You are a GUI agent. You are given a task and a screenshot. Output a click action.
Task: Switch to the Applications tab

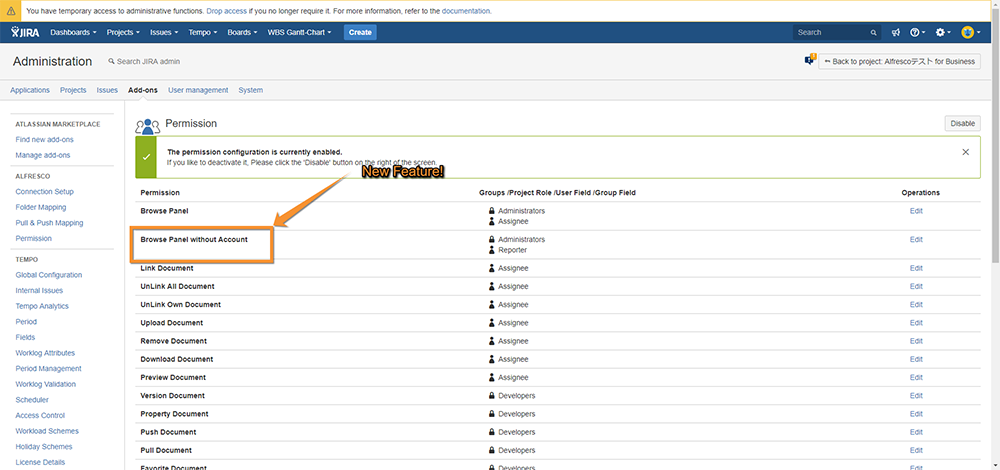(30, 90)
